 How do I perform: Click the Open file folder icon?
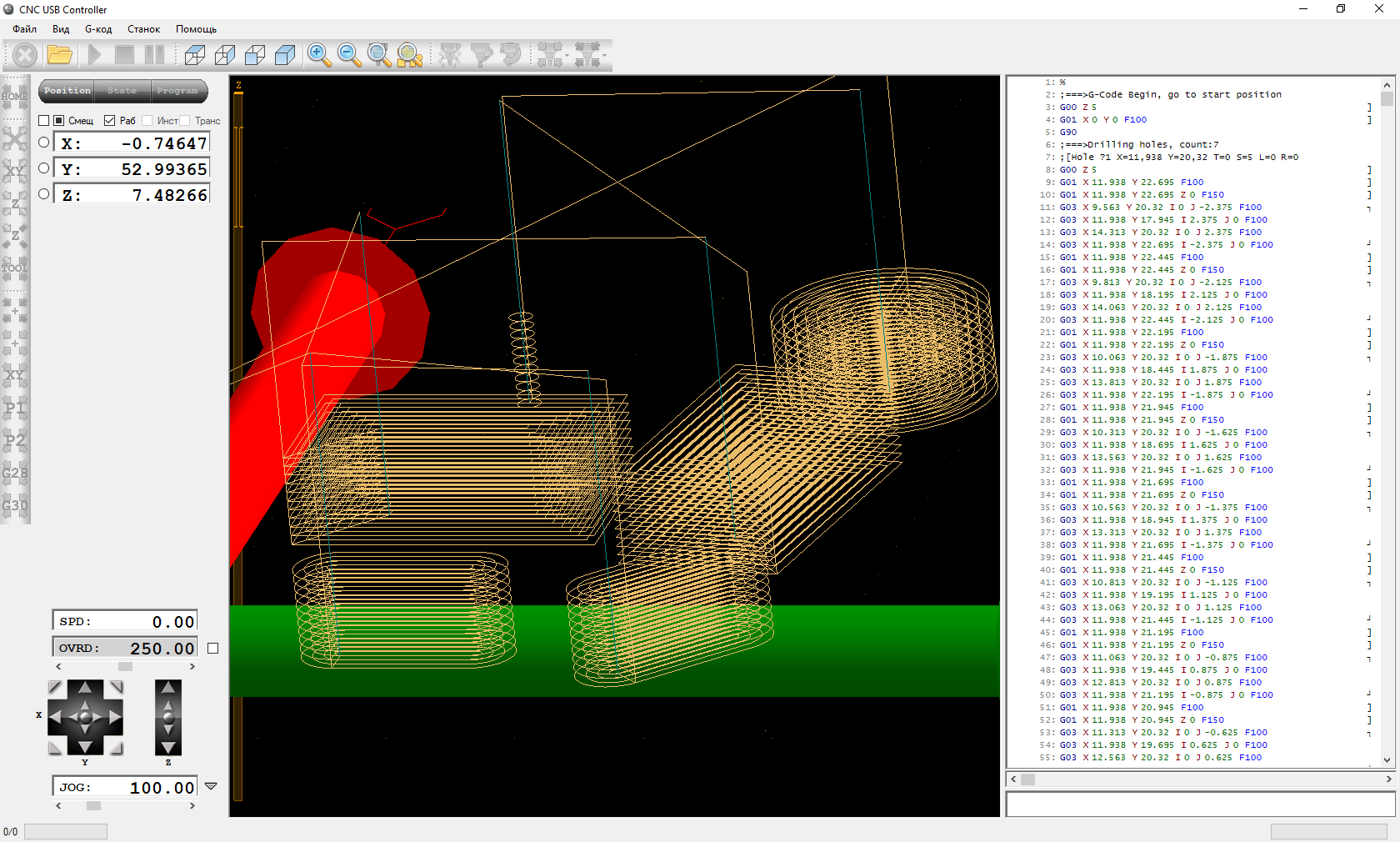pos(59,55)
